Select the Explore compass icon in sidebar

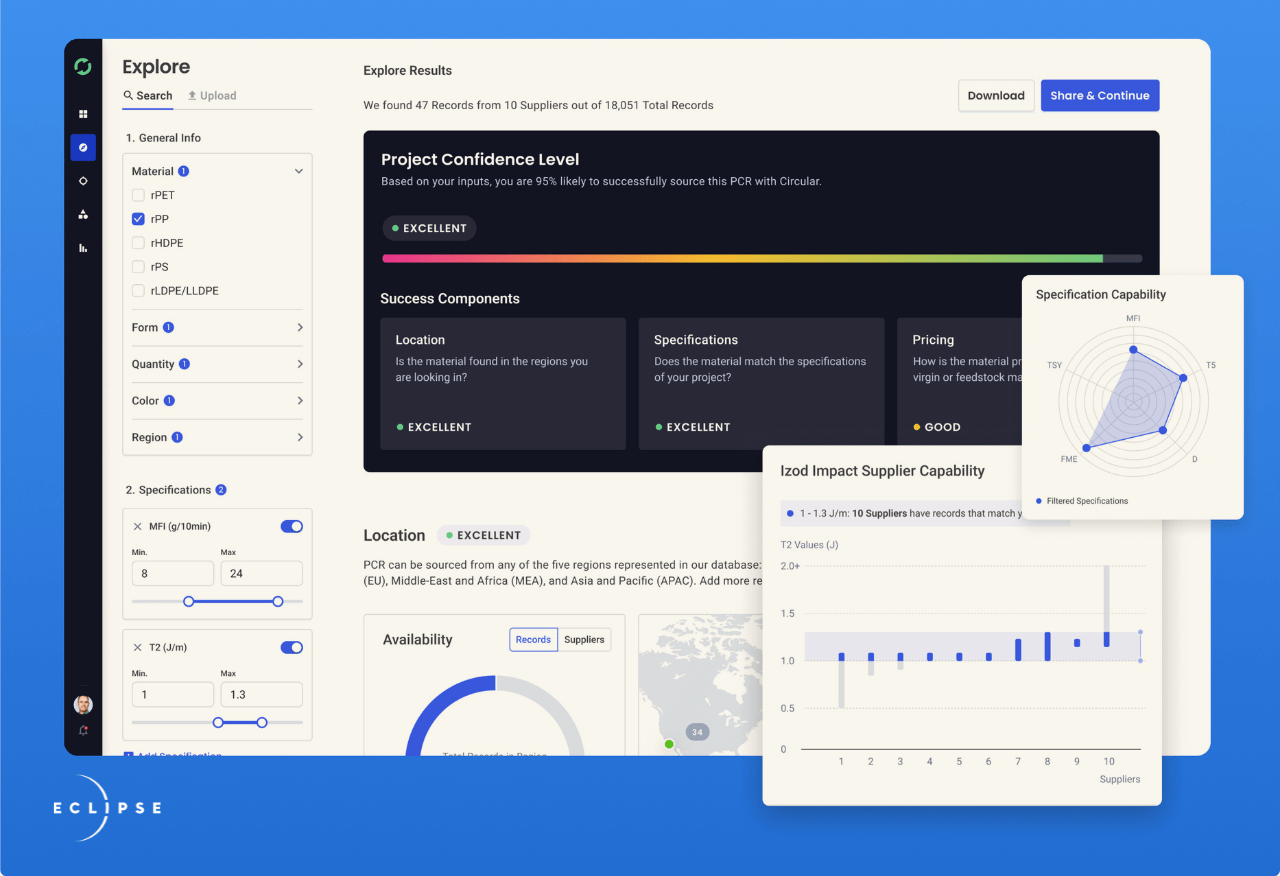click(x=83, y=147)
